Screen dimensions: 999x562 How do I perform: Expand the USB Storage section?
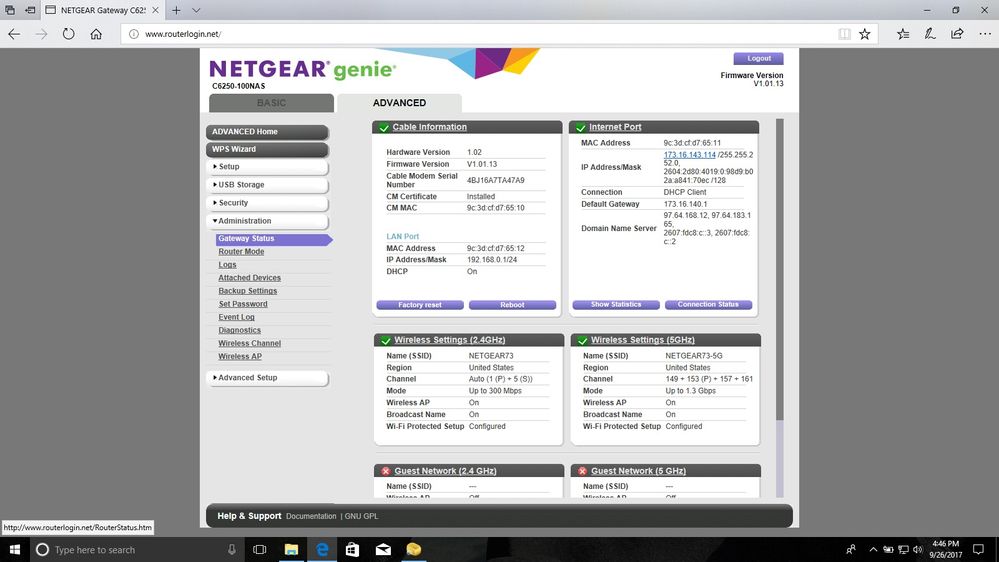pos(267,185)
